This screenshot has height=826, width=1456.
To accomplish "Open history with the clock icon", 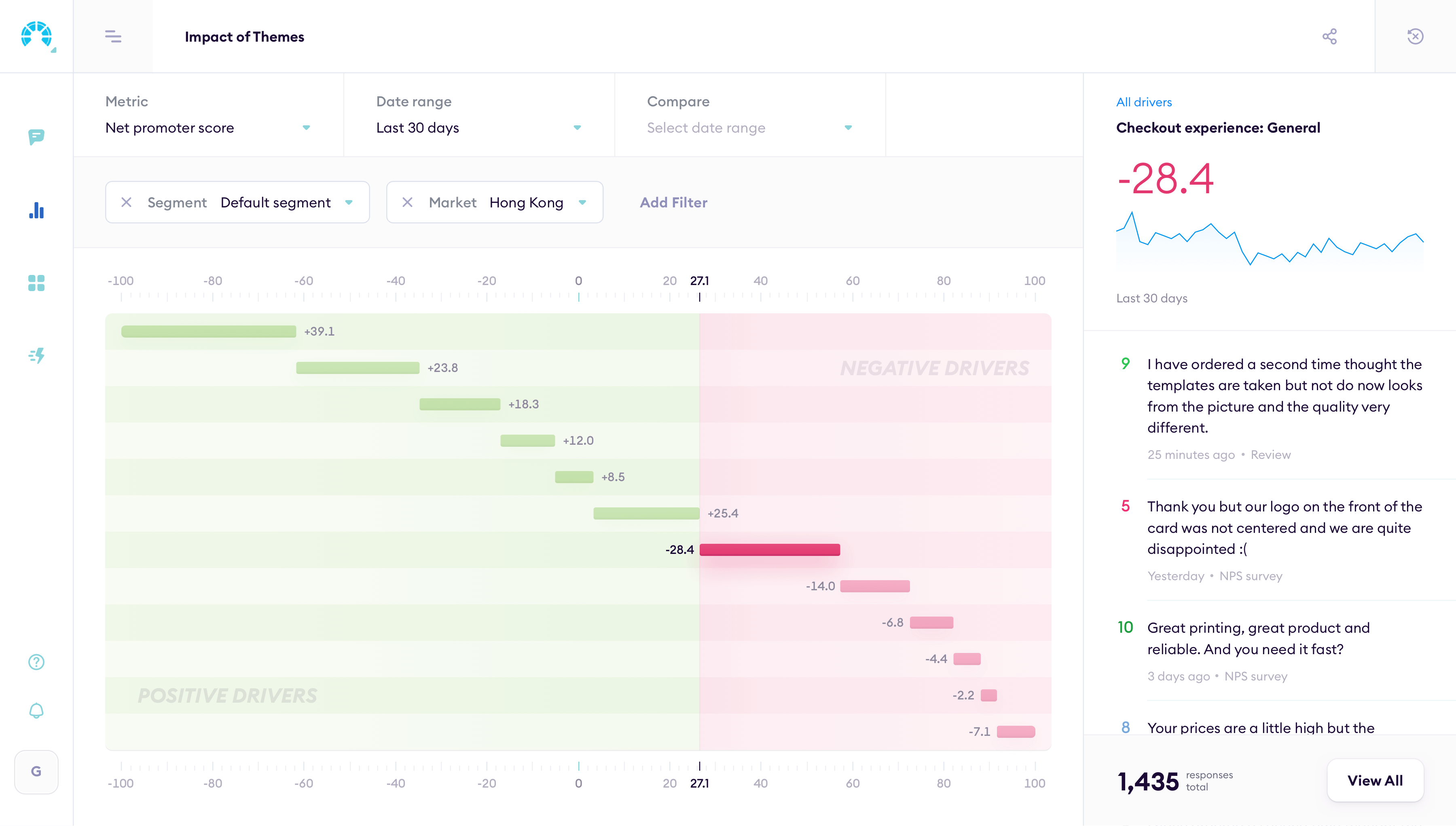I will [1415, 36].
